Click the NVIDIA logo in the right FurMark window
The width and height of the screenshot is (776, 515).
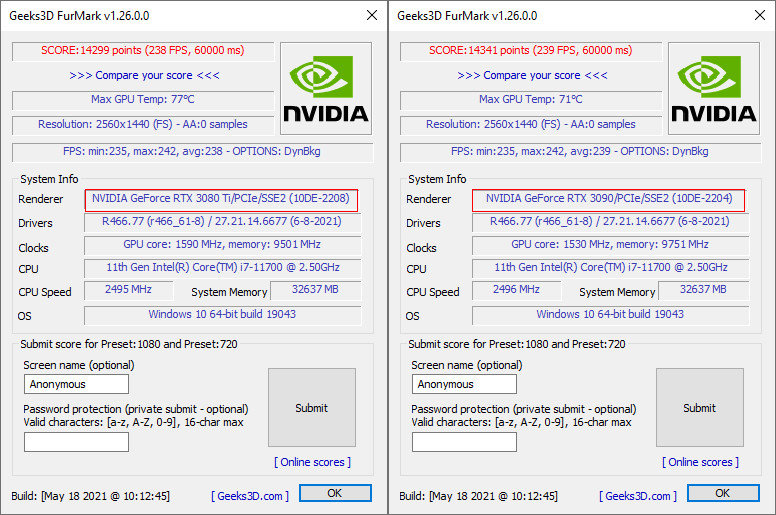point(714,88)
